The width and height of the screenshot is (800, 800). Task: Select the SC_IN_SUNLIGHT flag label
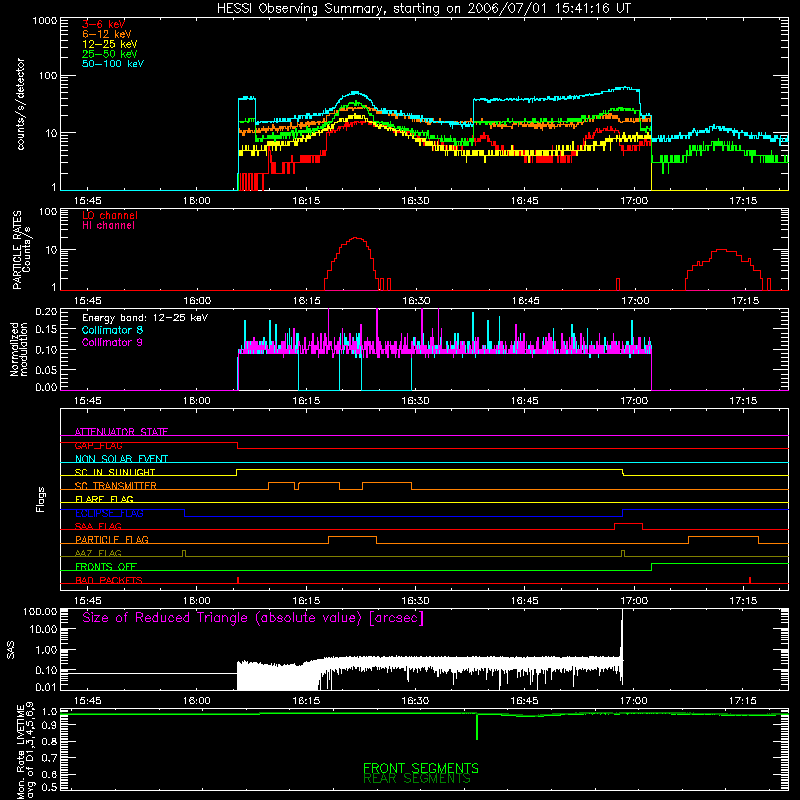coord(115,472)
